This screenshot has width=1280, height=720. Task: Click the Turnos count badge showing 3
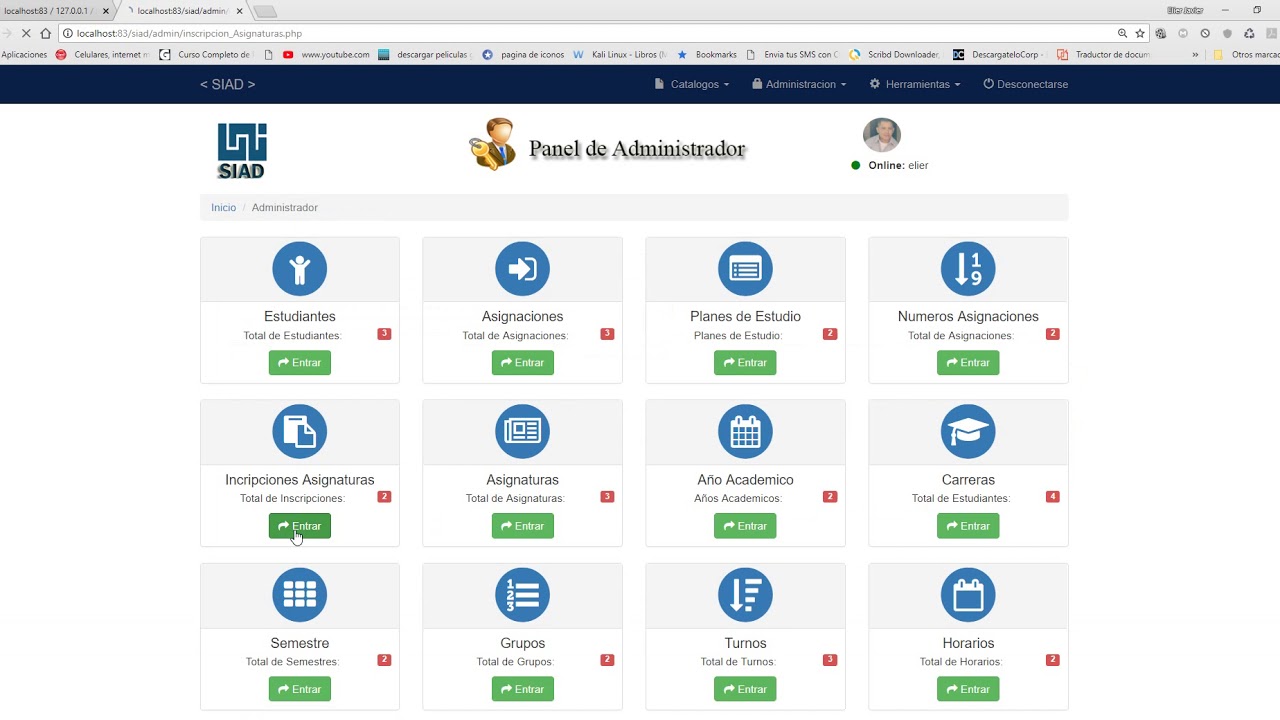830,660
